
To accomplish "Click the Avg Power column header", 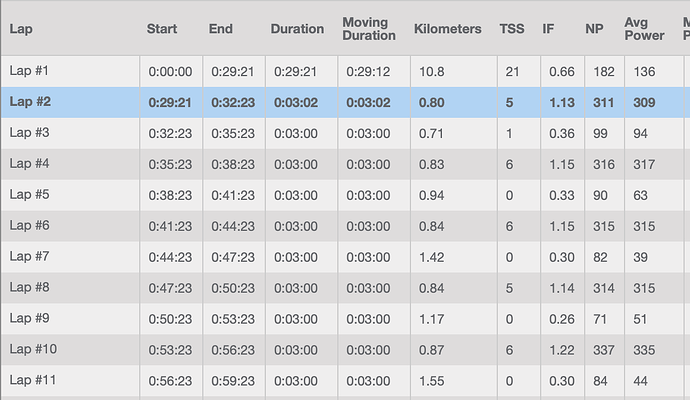I will click(644, 29).
